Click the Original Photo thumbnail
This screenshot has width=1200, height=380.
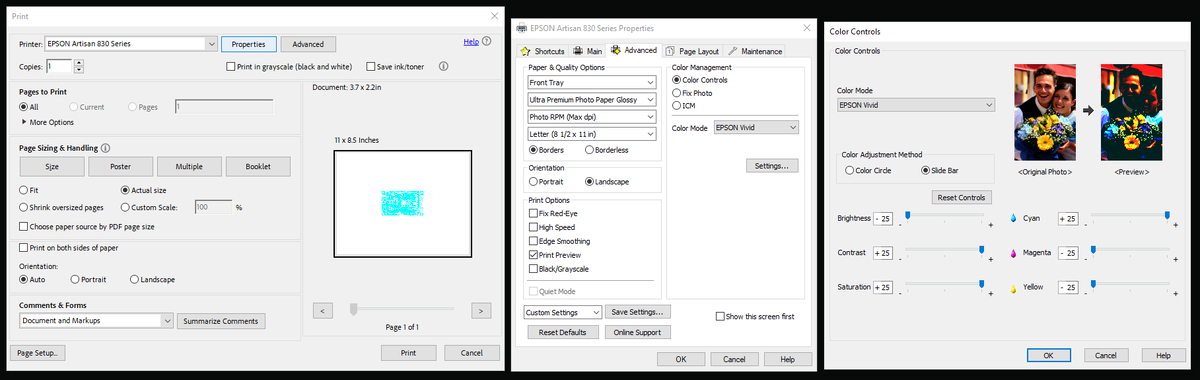click(x=1044, y=113)
